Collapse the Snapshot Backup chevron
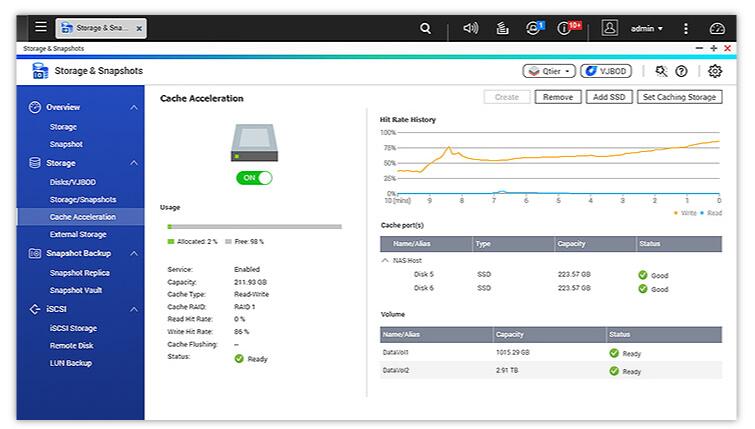Viewport: 755px width, 429px height. 134,253
